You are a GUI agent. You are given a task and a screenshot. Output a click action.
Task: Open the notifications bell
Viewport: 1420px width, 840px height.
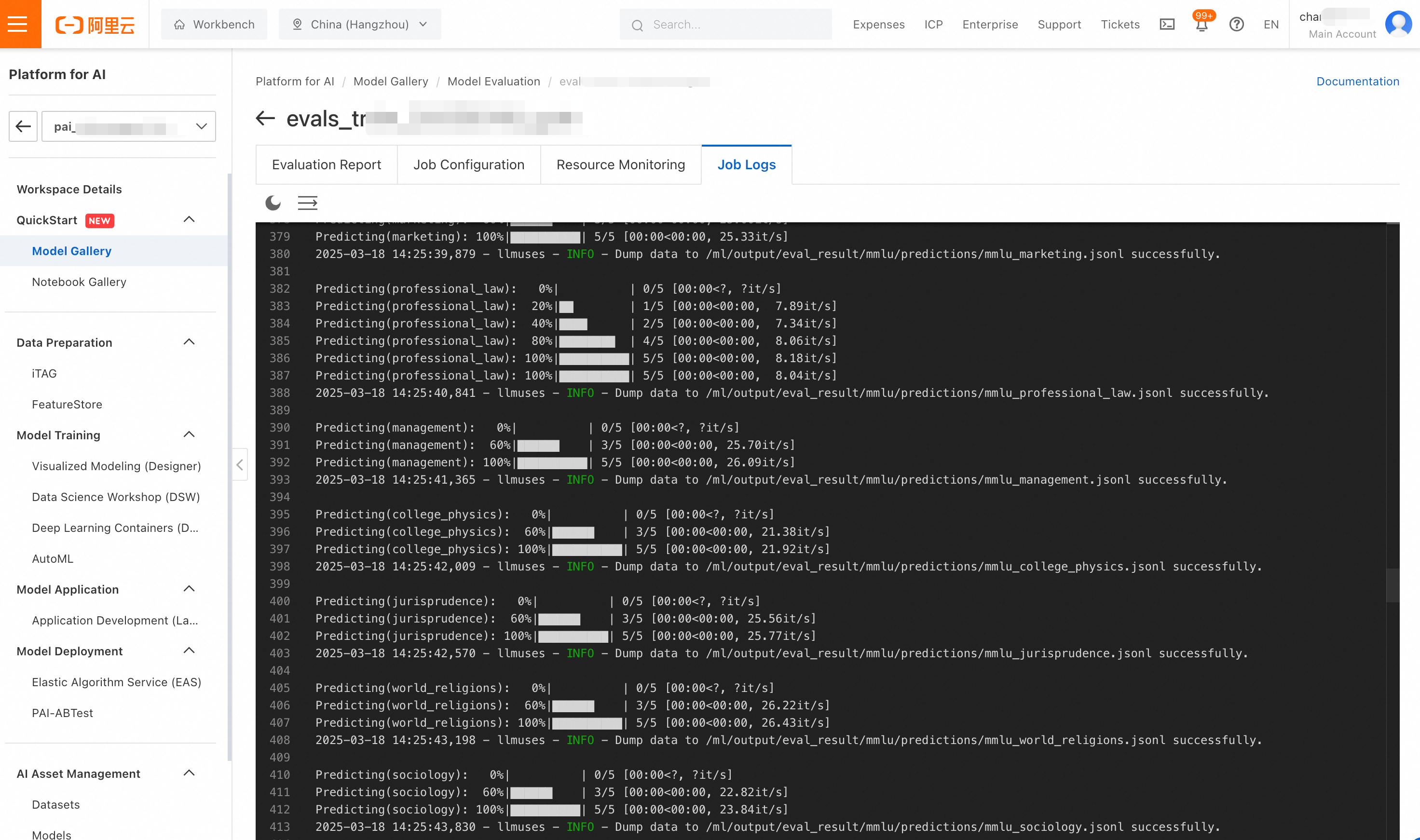[x=1202, y=25]
